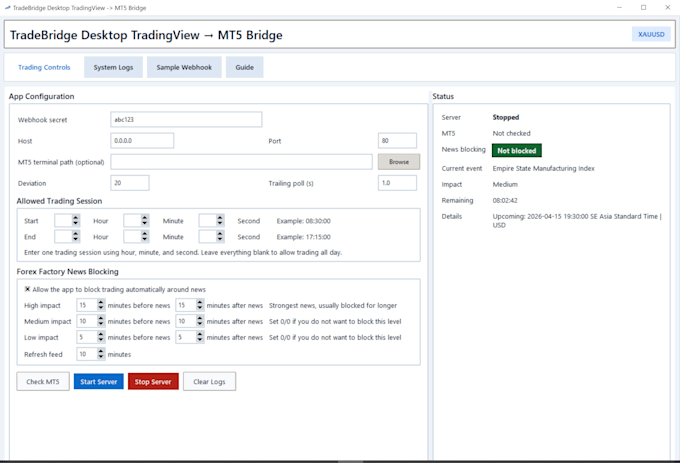Maximize the TradeBridge window
Screen dimensions: 680x463
point(644,7)
